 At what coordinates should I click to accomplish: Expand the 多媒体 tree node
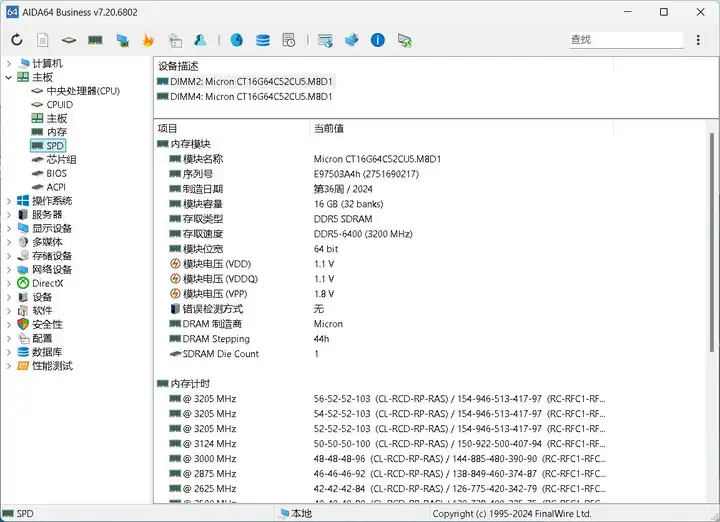9,242
